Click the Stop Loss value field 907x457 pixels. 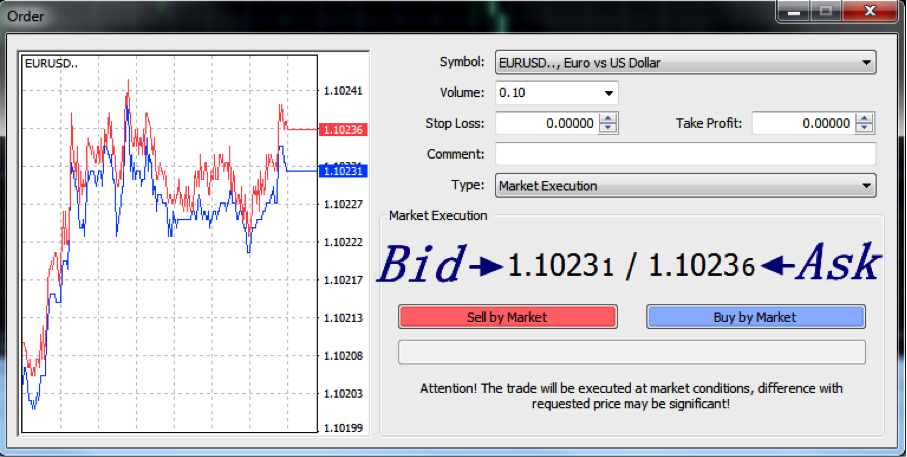(x=546, y=123)
